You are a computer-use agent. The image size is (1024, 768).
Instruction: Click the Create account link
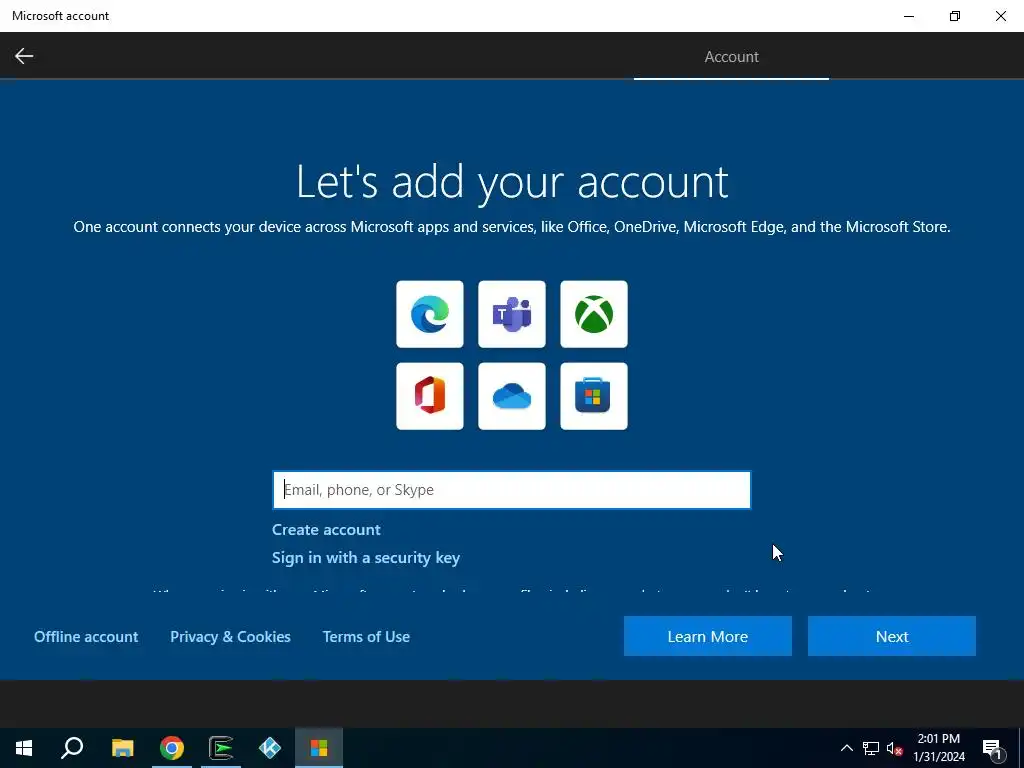[x=326, y=530]
